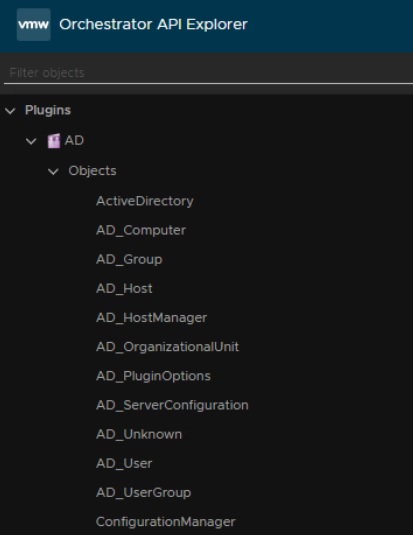Click the vmw logo icon
This screenshot has width=413, height=535.
coord(34,25)
